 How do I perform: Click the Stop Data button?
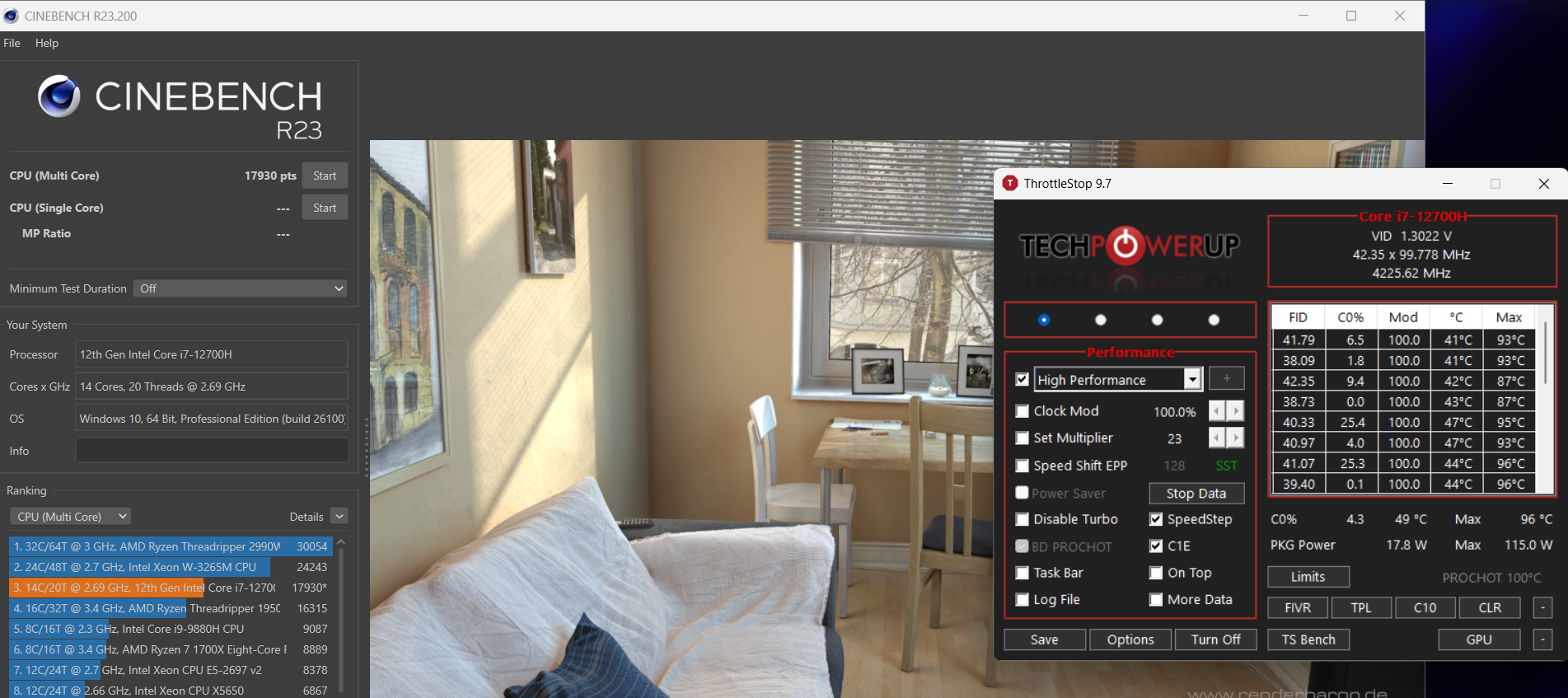[1196, 494]
